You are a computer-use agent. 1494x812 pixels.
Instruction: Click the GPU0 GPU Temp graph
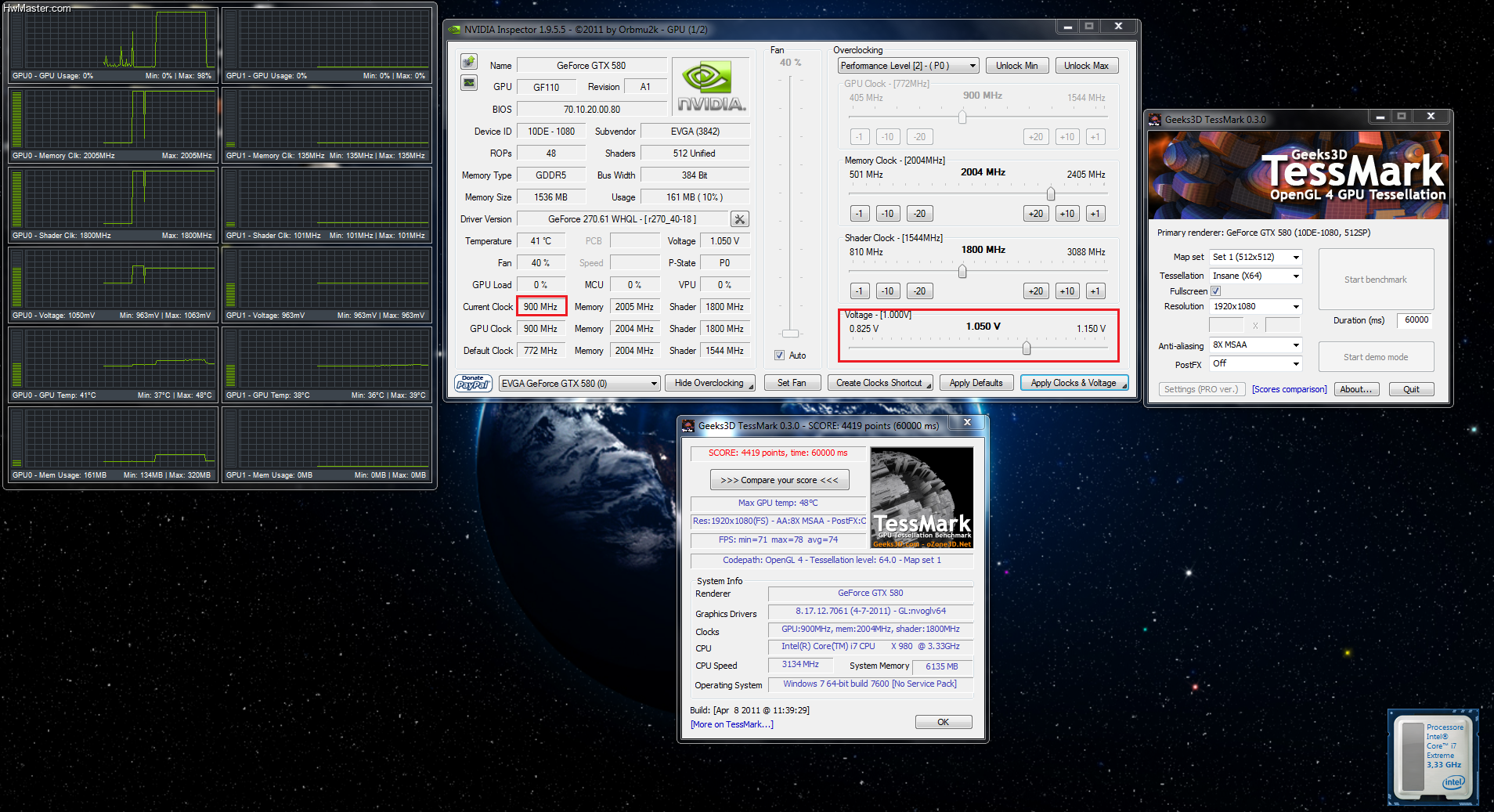[x=113, y=363]
